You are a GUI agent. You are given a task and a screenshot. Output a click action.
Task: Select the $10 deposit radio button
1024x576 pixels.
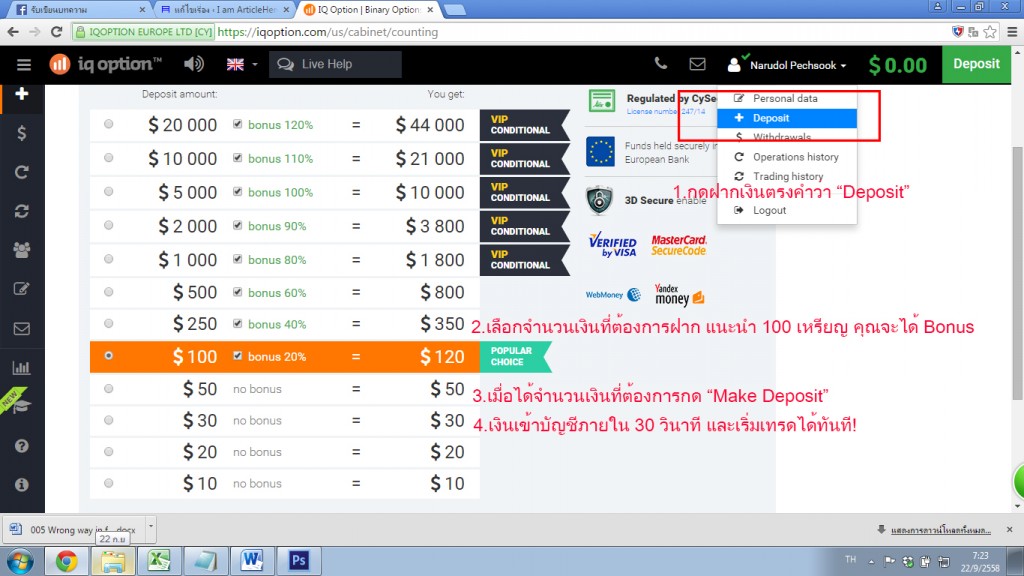click(108, 483)
